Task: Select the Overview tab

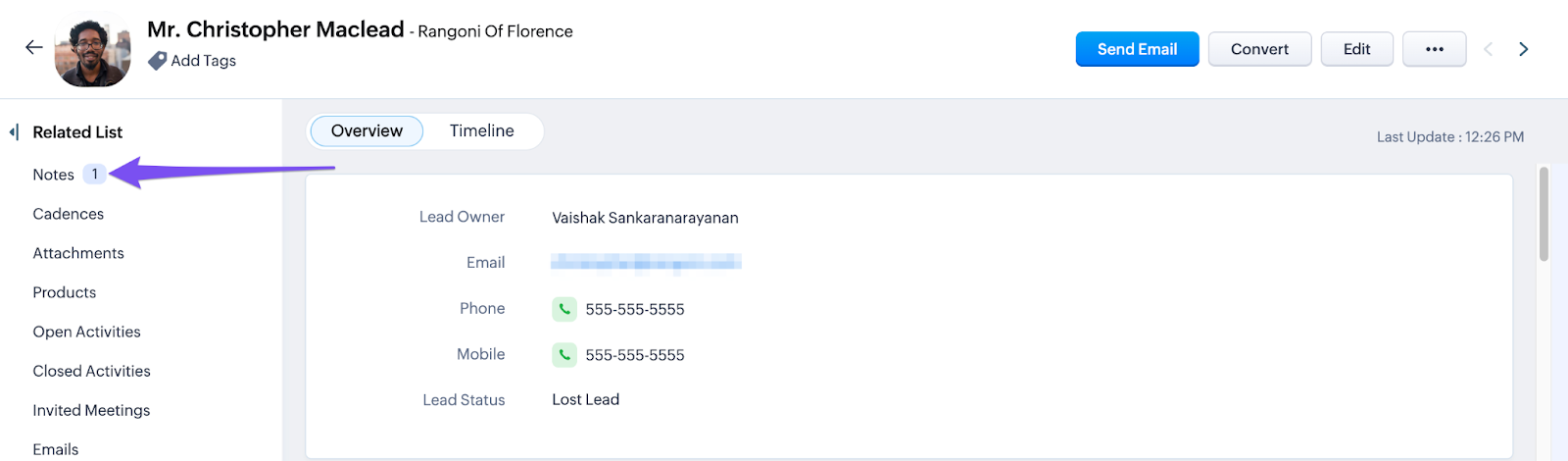Action: (367, 131)
